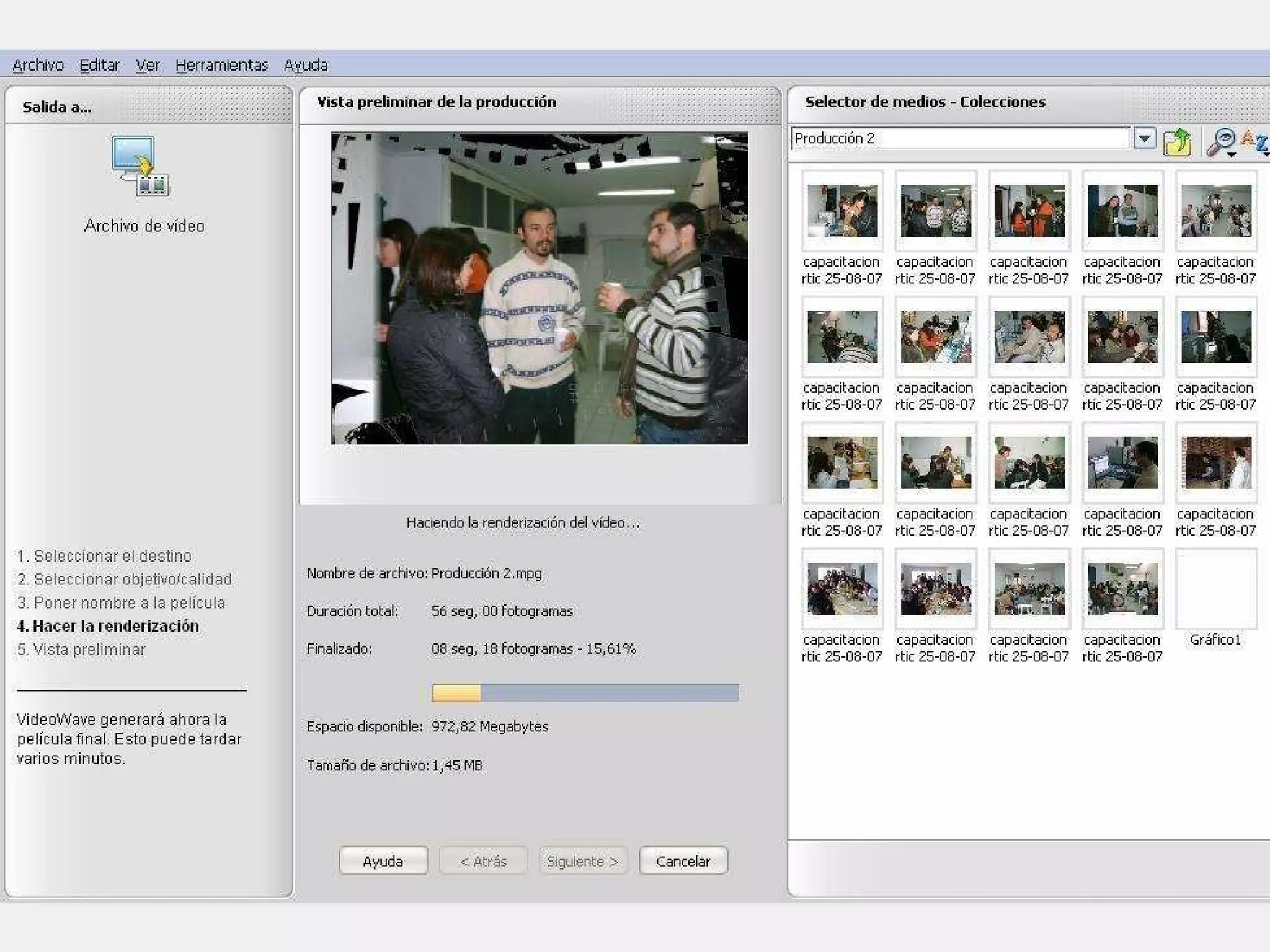The width and height of the screenshot is (1270, 952).
Task: Open the Ver menu
Action: pyautogui.click(x=148, y=65)
